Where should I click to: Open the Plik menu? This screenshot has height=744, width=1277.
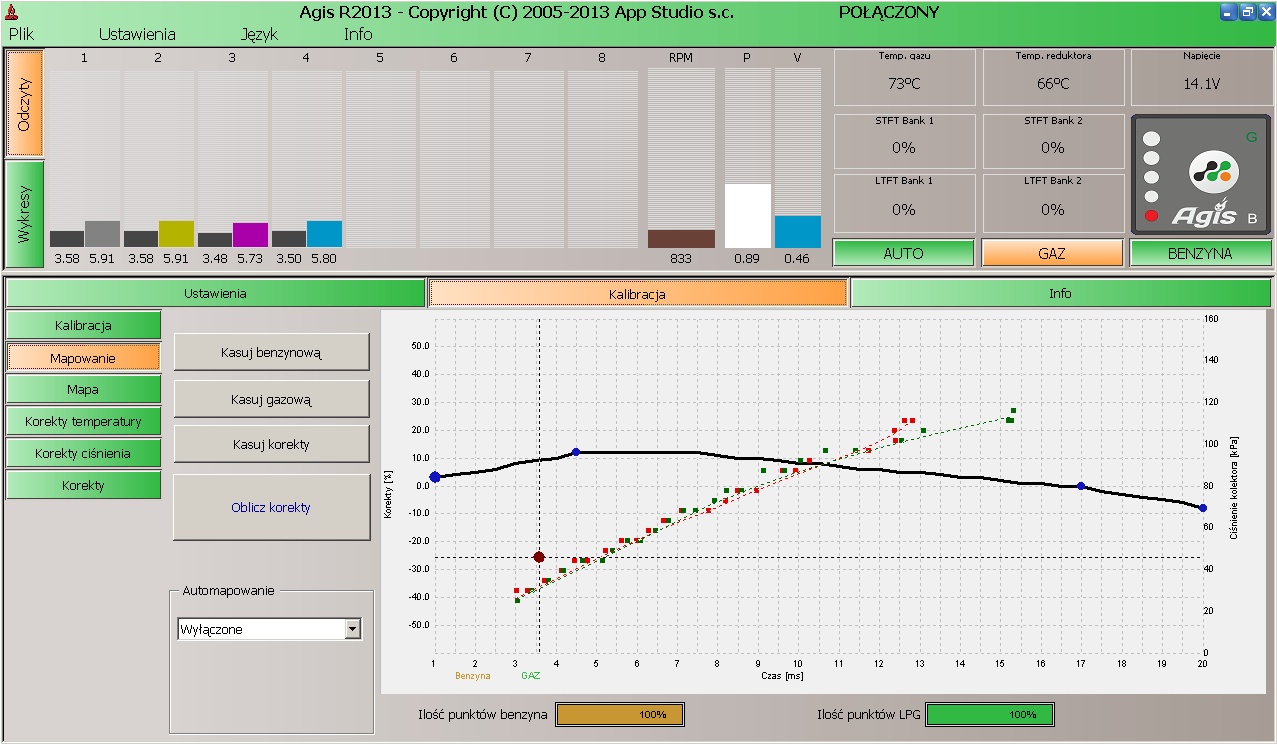21,34
